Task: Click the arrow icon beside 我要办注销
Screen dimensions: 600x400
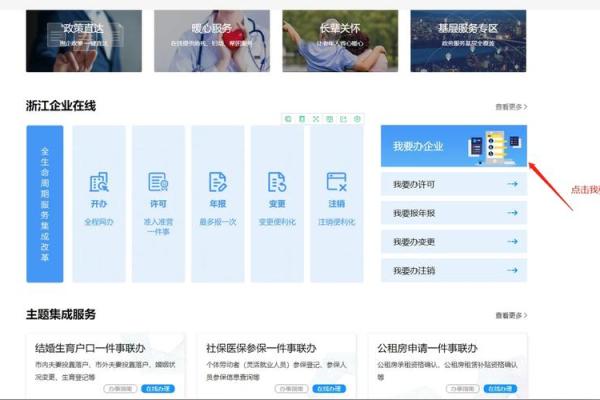Action: coord(512,270)
